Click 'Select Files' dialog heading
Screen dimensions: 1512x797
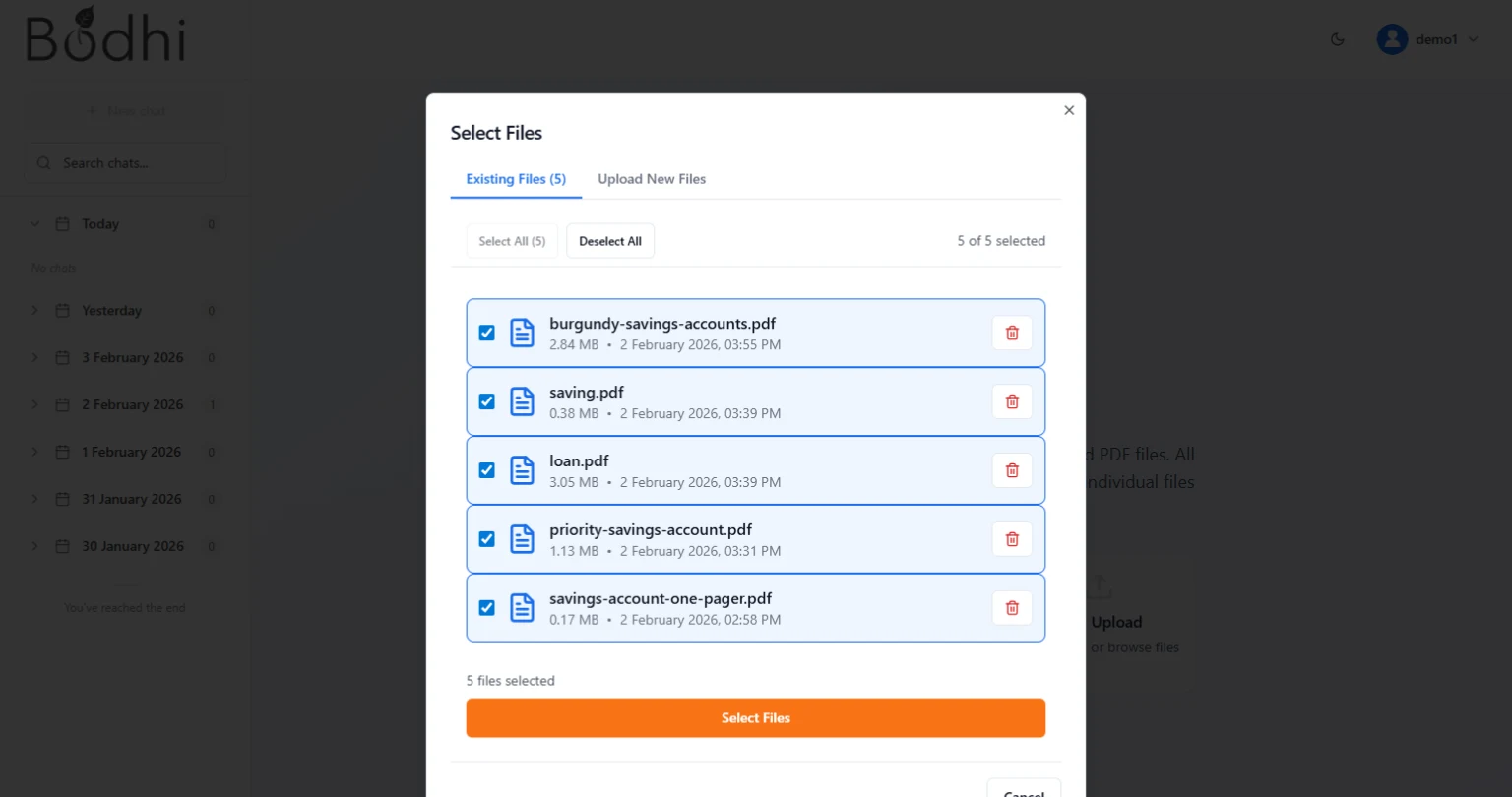coord(496,133)
